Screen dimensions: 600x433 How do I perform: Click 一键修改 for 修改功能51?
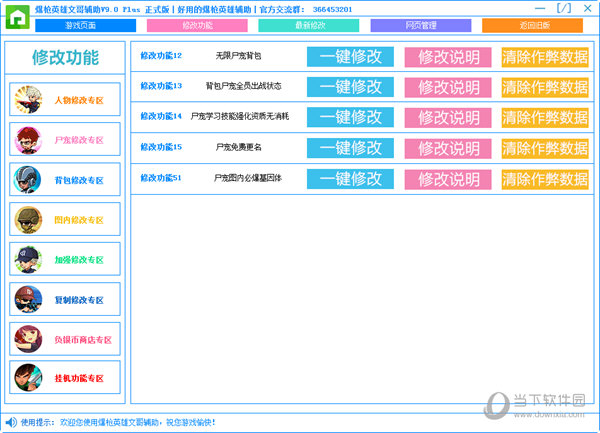[350, 179]
